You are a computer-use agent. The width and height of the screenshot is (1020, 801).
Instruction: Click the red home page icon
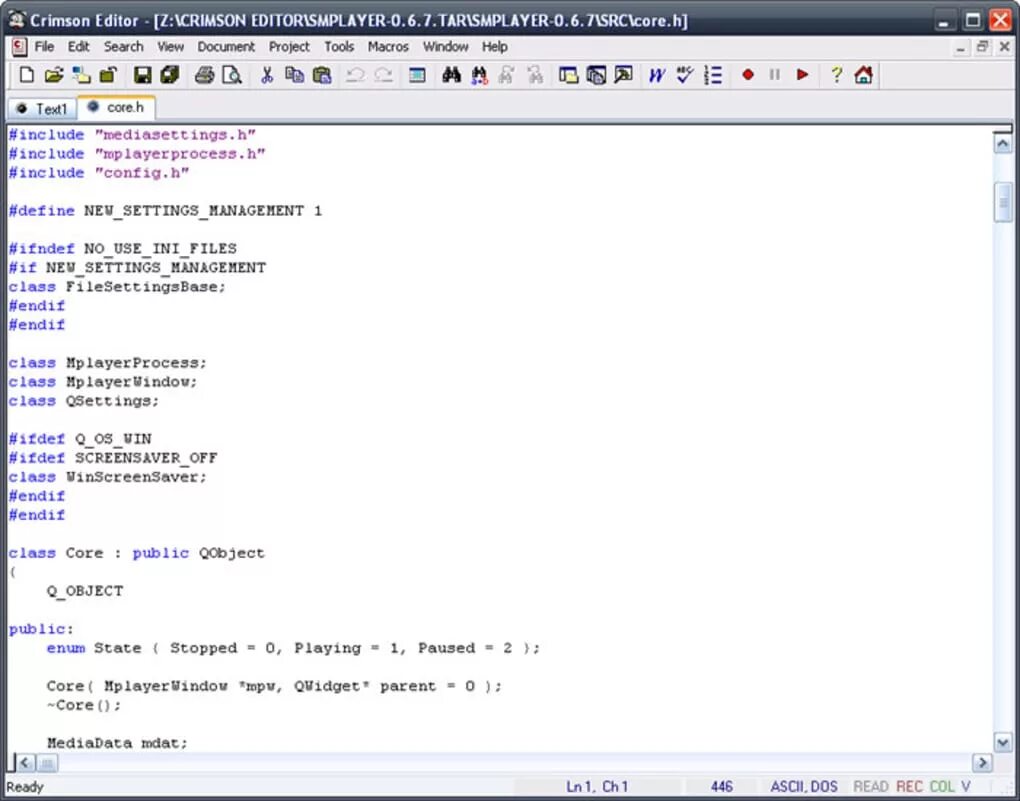click(x=863, y=75)
